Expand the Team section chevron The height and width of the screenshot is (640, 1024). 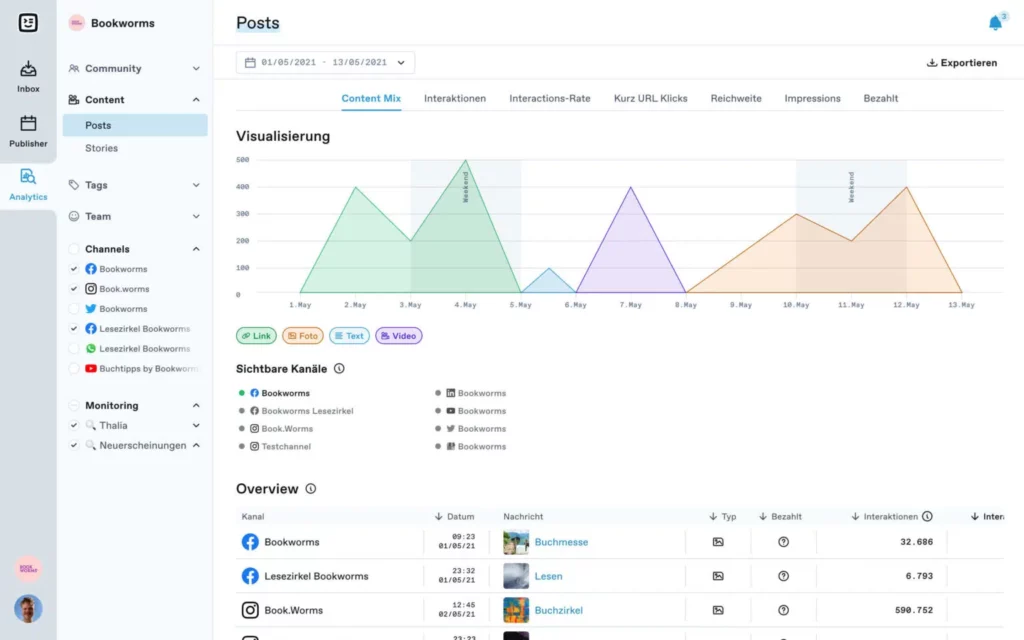tap(196, 216)
